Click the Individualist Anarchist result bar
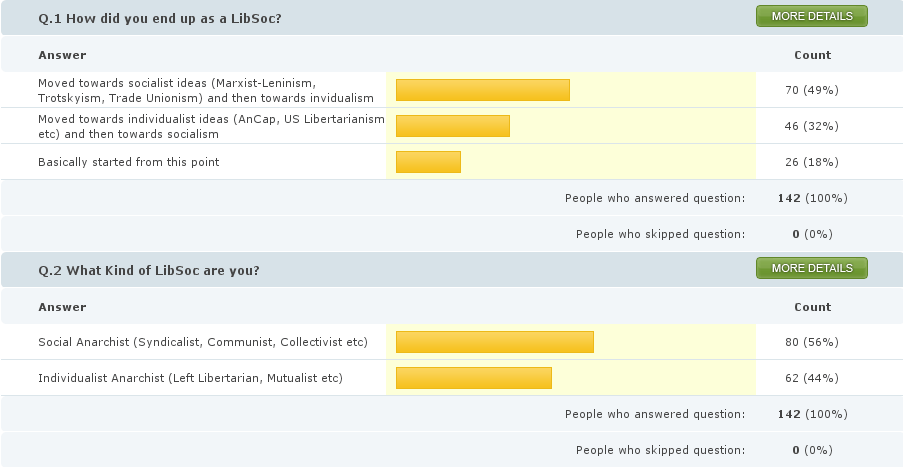The image size is (903, 467). tap(473, 378)
